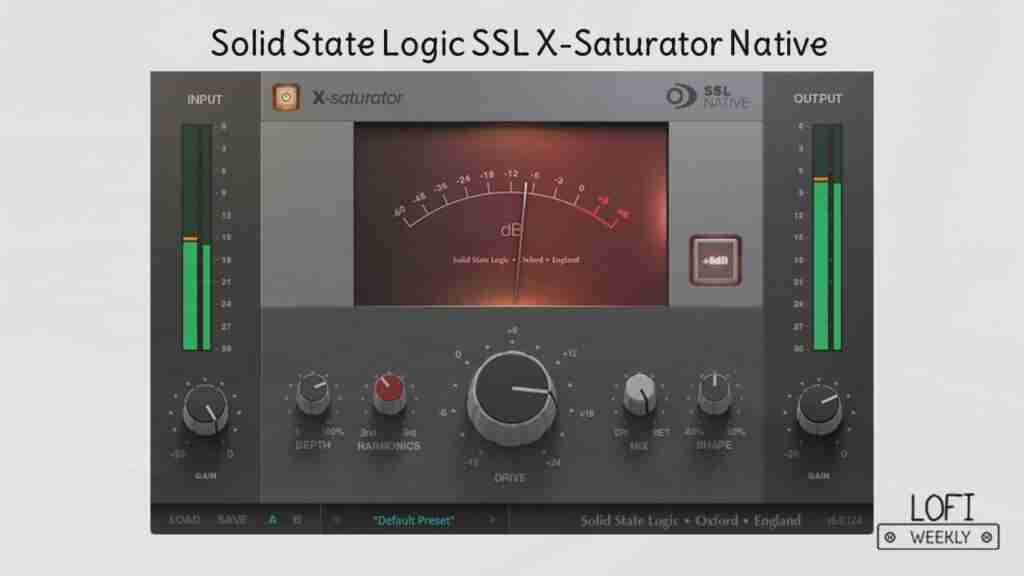Image resolution: width=1024 pixels, height=576 pixels.
Task: Click the red Harmonics knob
Action: click(389, 393)
